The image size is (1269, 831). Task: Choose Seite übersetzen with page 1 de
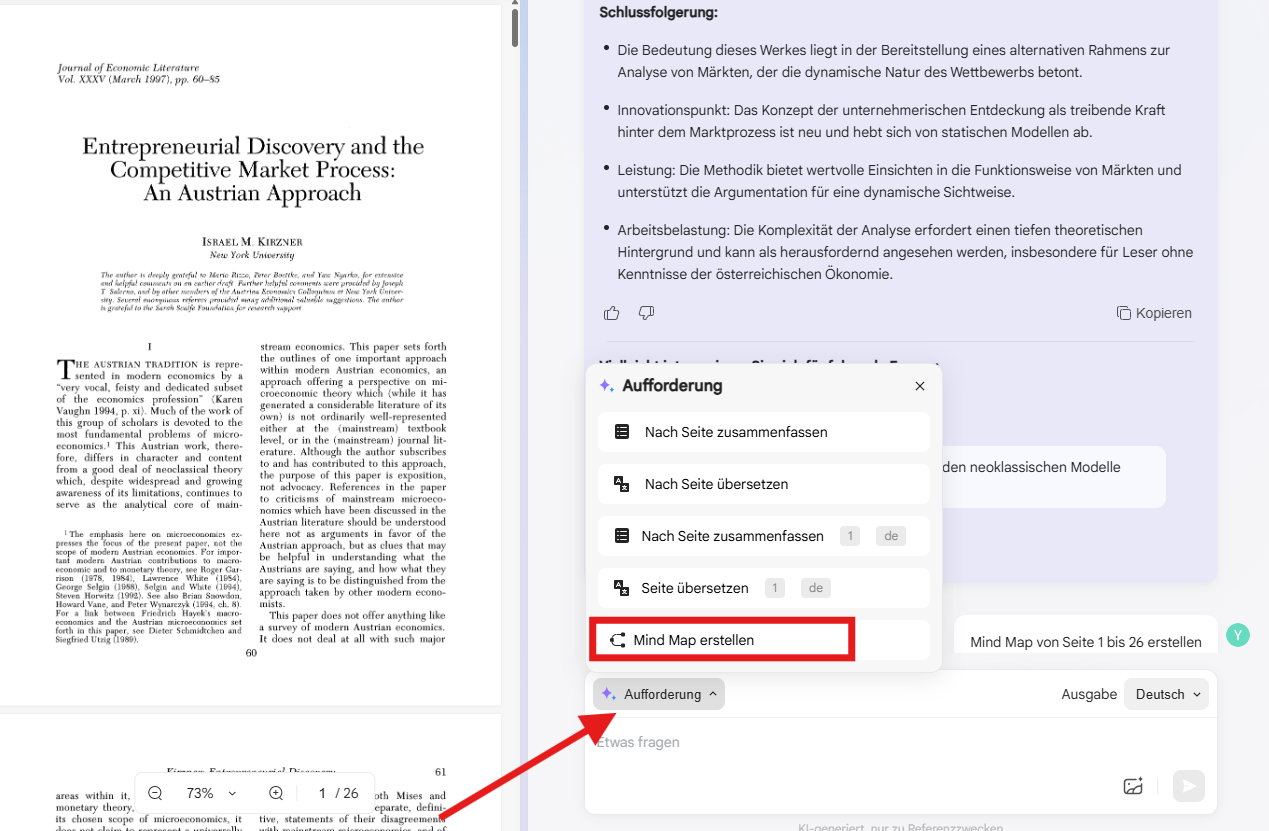click(x=764, y=588)
